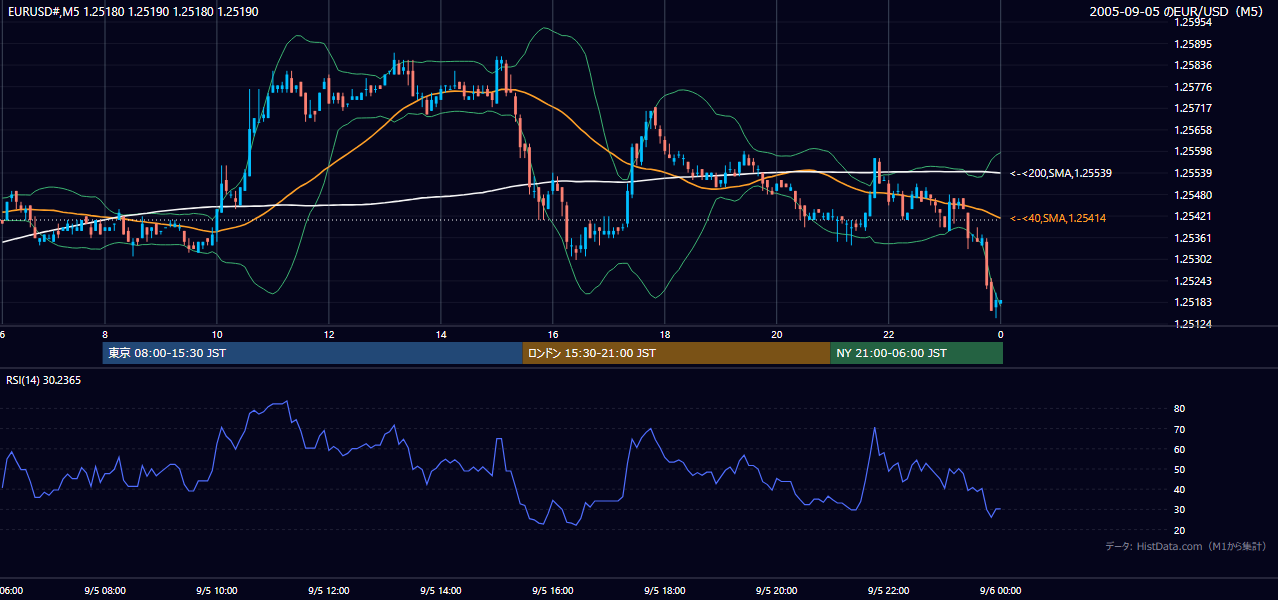The height and width of the screenshot is (600, 1278).
Task: Click price axis level 1.25895
Action: 1193,44
